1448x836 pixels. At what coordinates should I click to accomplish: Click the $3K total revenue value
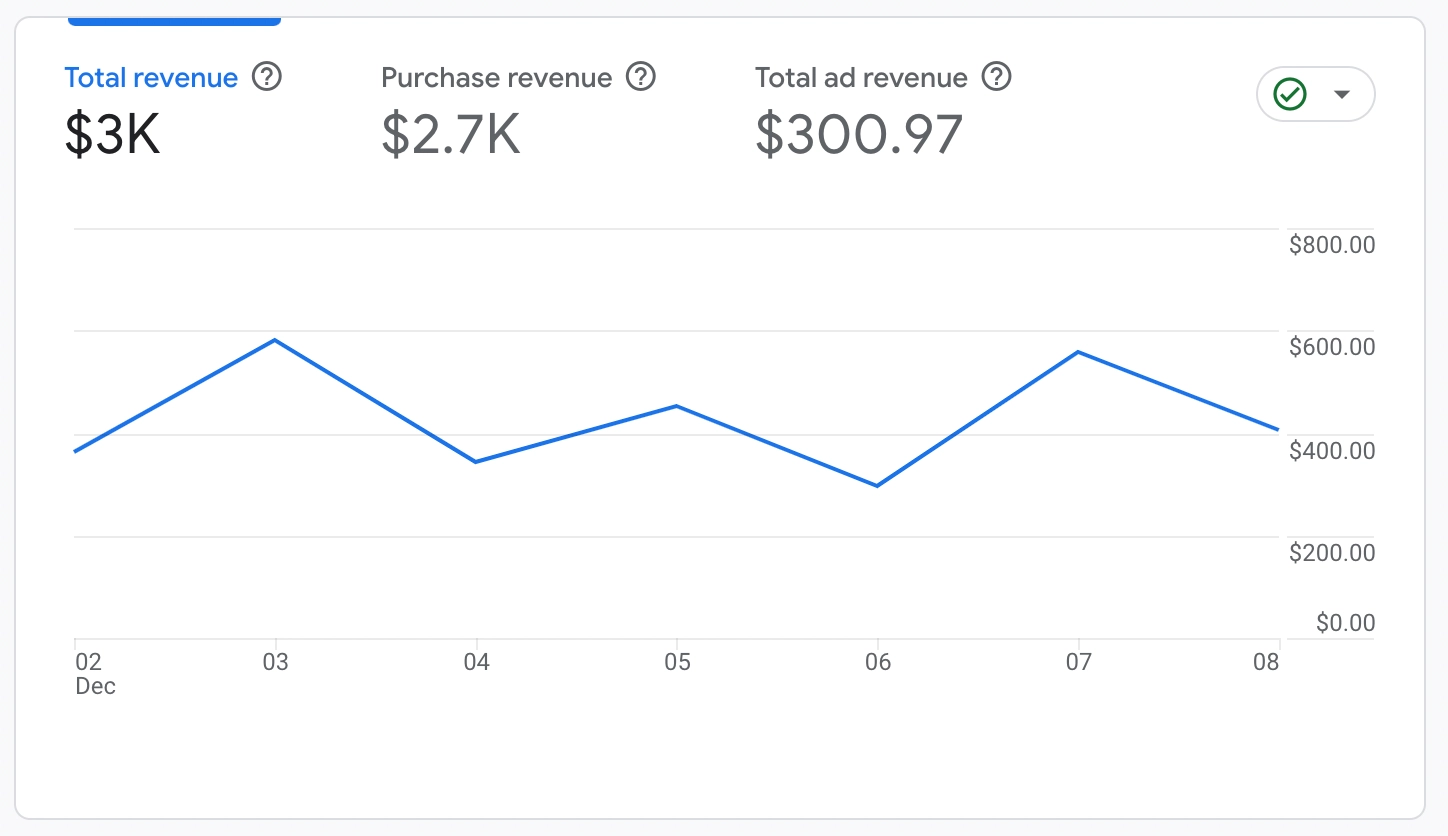[x=112, y=134]
